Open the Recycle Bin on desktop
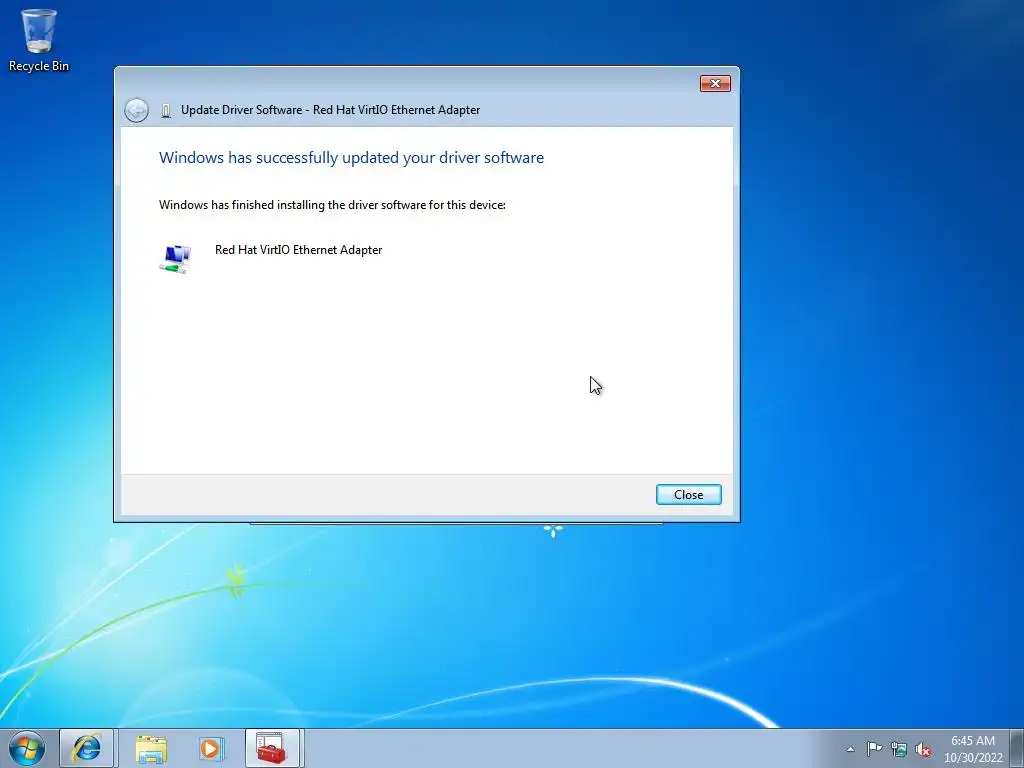This screenshot has width=1024, height=768. click(39, 39)
